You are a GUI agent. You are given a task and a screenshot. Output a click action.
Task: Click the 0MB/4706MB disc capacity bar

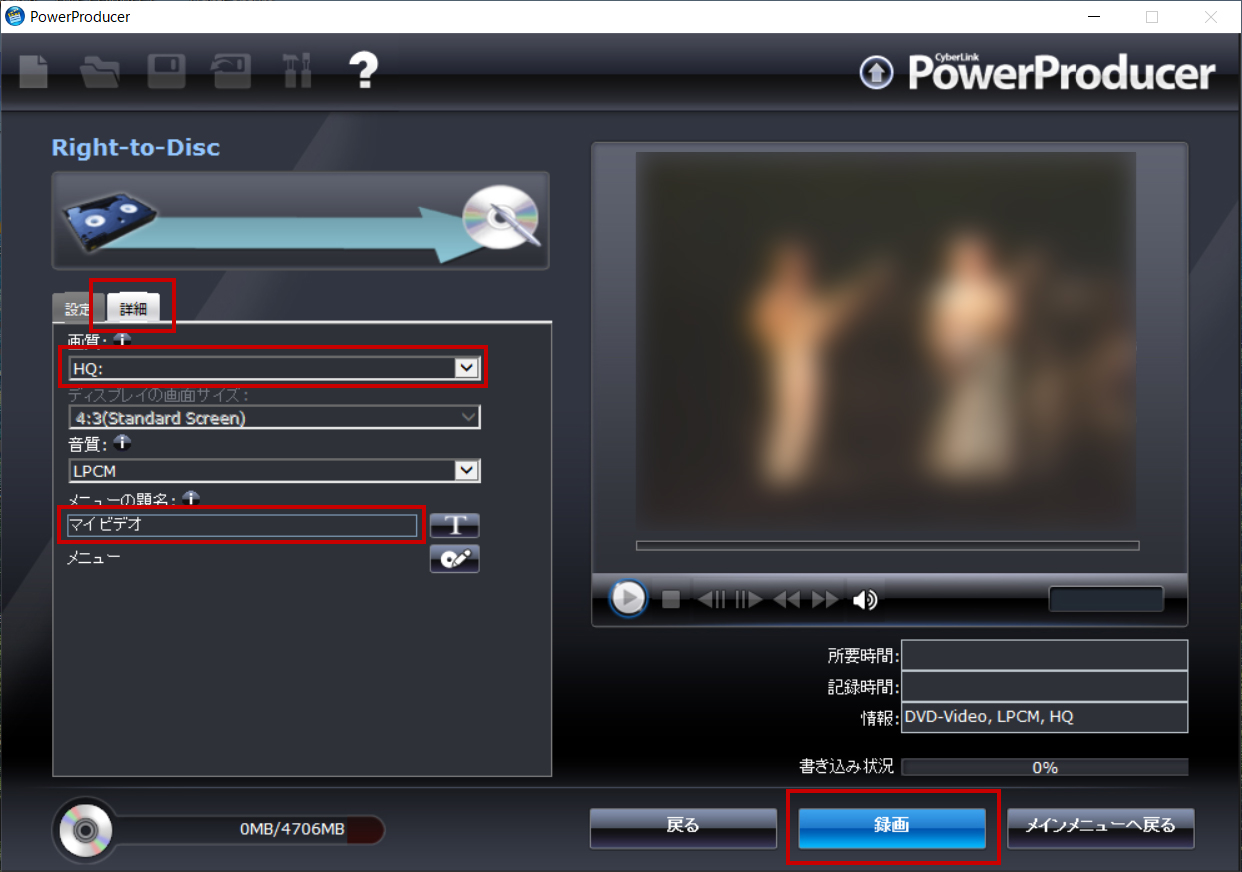pyautogui.click(x=248, y=829)
